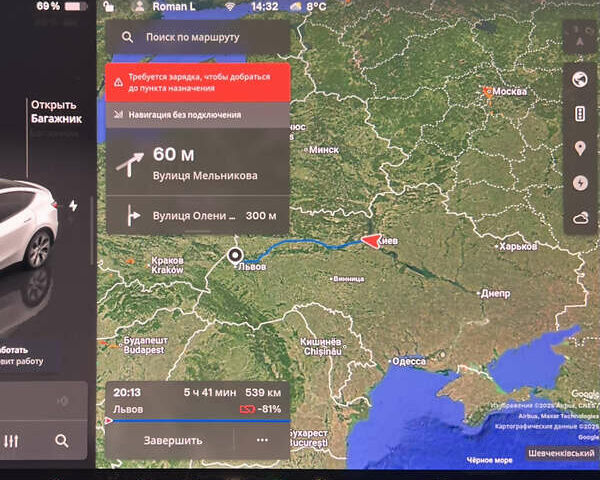Image resolution: width=600 pixels, height=480 pixels.
Task: Expand trip summary with arrival 20:13
Action: [x=198, y=400]
